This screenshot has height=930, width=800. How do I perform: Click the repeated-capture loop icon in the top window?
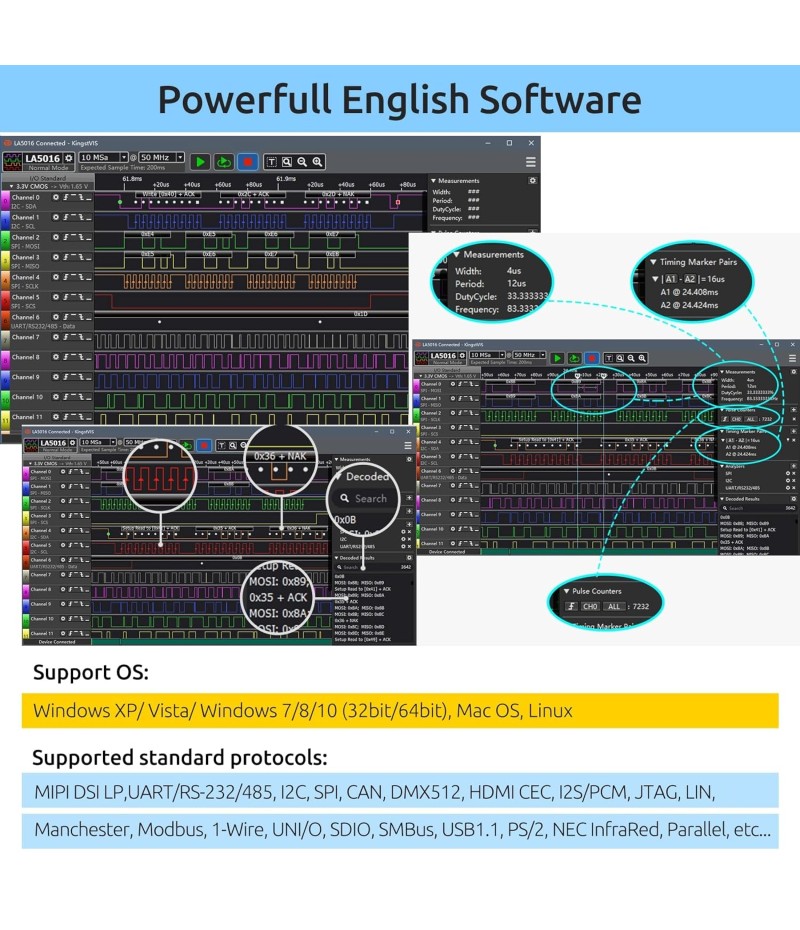click(x=224, y=161)
